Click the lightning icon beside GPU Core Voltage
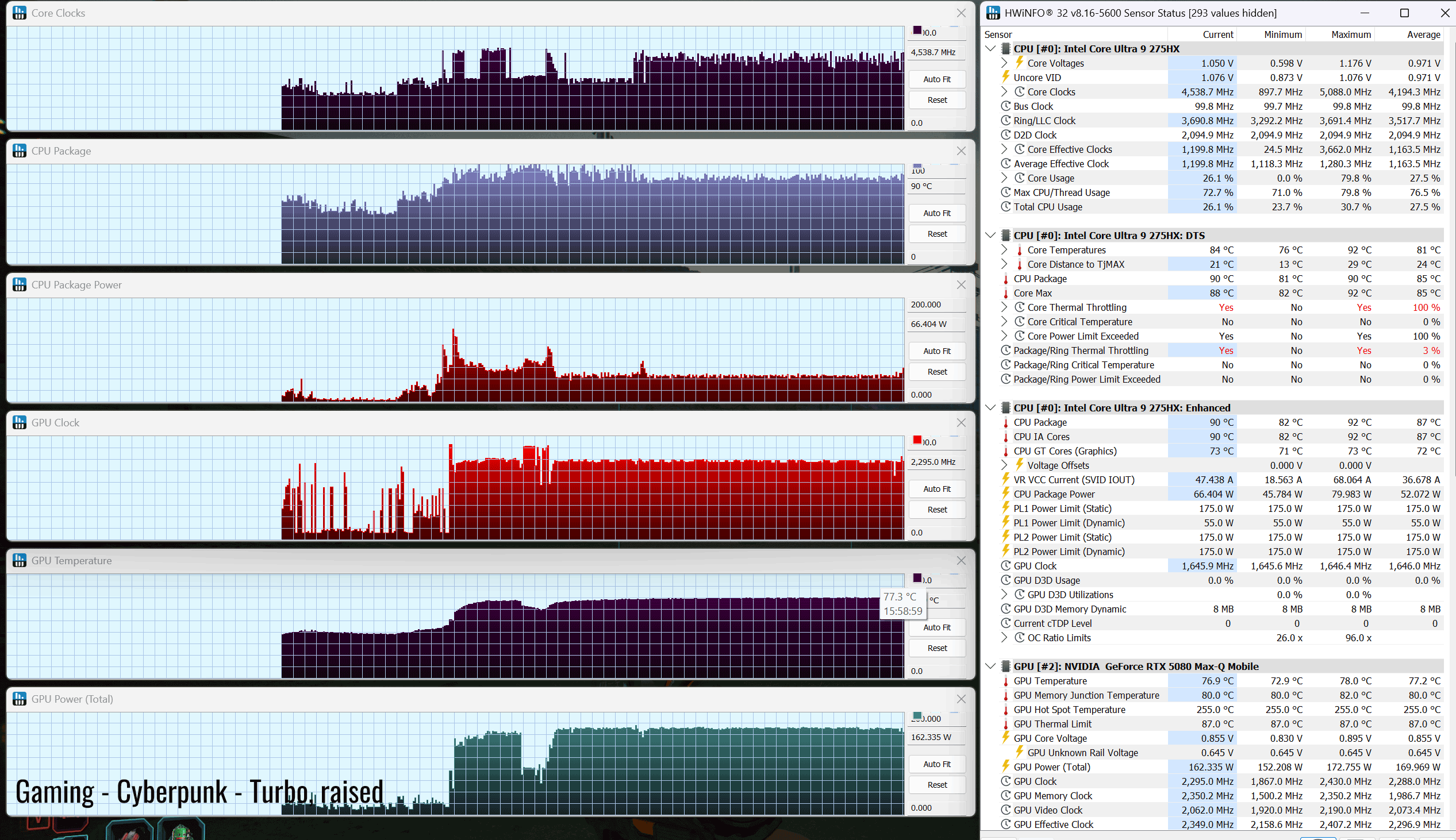This screenshot has height=840, width=1456. [1006, 737]
